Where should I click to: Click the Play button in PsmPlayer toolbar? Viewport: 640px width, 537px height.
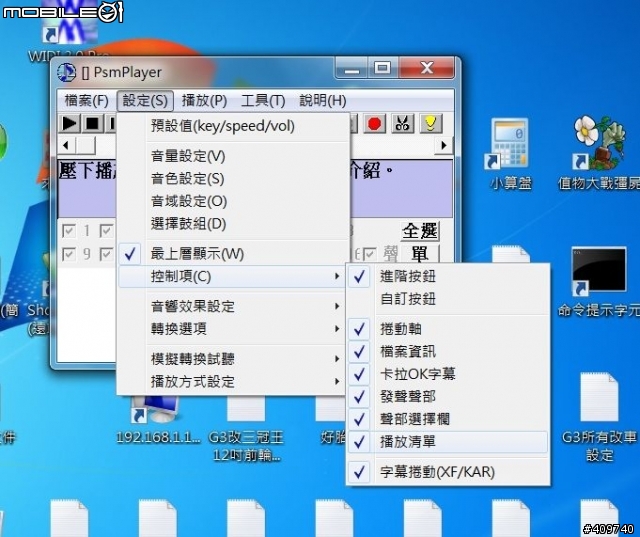coord(69,123)
